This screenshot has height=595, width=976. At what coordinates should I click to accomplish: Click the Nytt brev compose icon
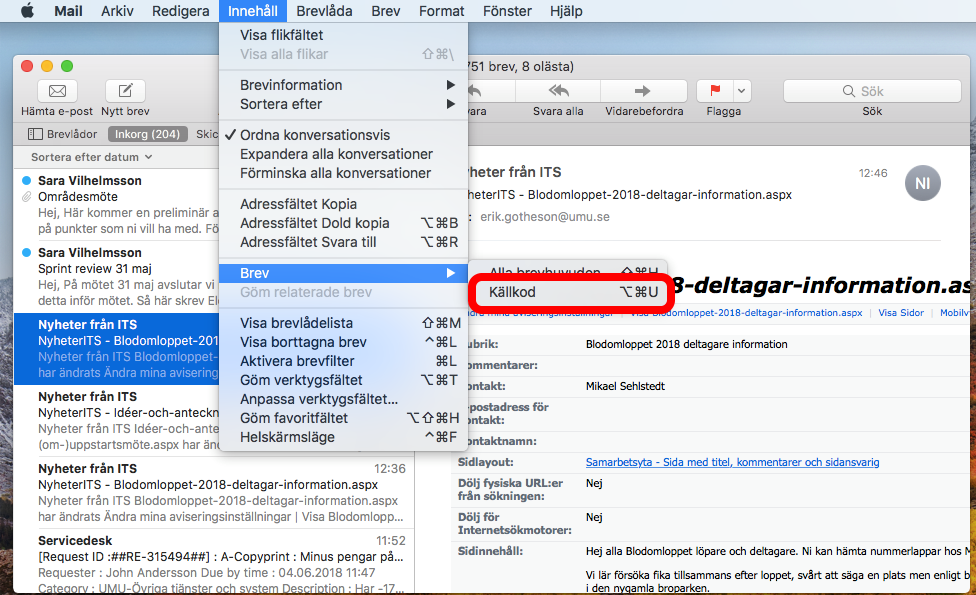tap(125, 91)
